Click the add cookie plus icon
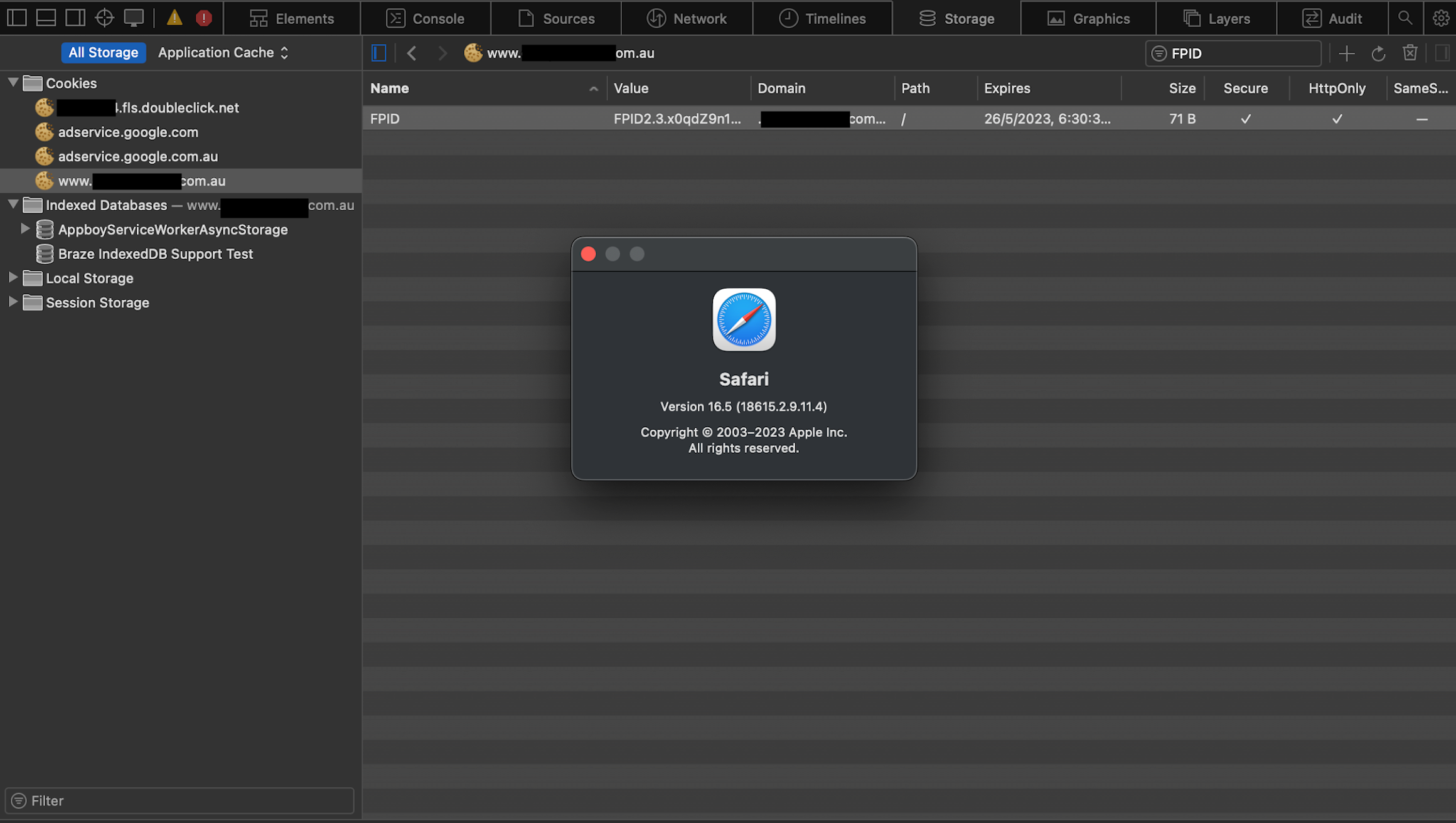This screenshot has width=1456, height=823. (x=1346, y=53)
